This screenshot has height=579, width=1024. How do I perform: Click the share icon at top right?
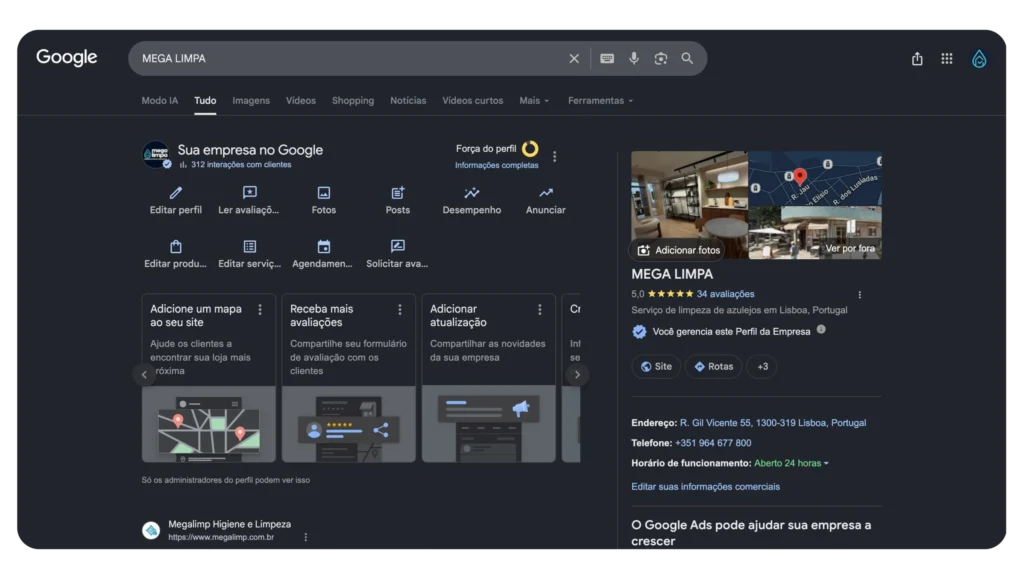917,59
